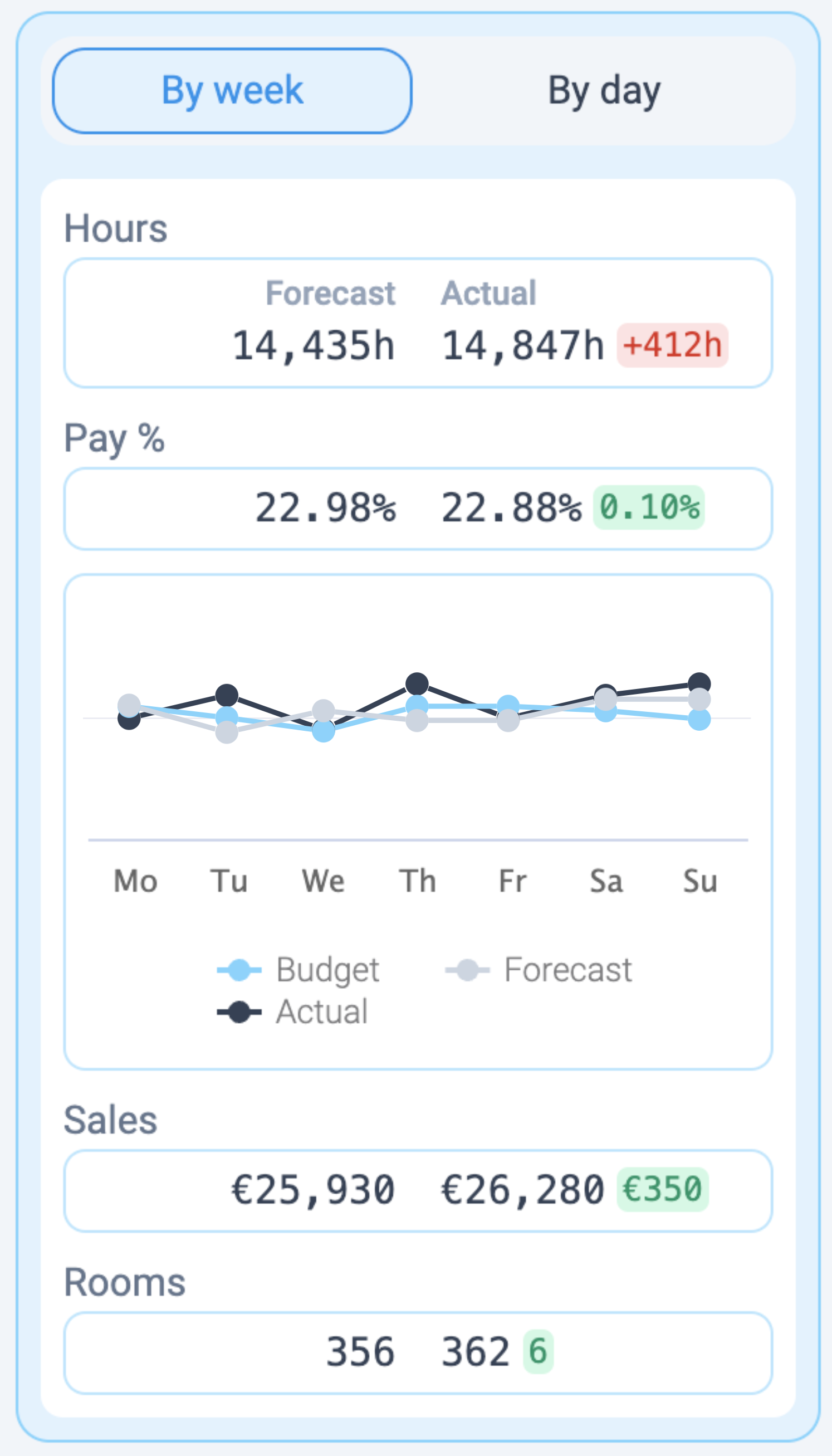Select the forecast sales value €25,930
The image size is (832, 1456).
tap(313, 1190)
